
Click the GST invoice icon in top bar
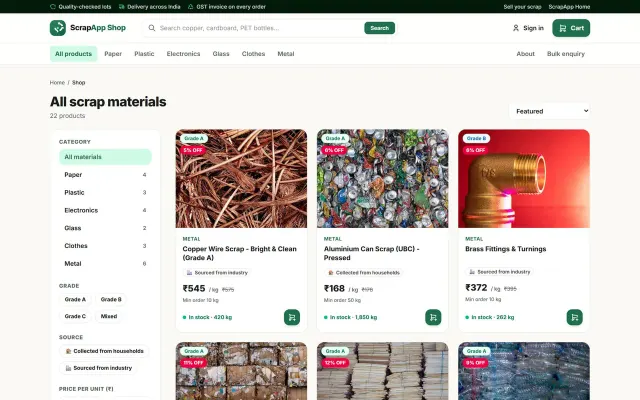pos(191,7)
